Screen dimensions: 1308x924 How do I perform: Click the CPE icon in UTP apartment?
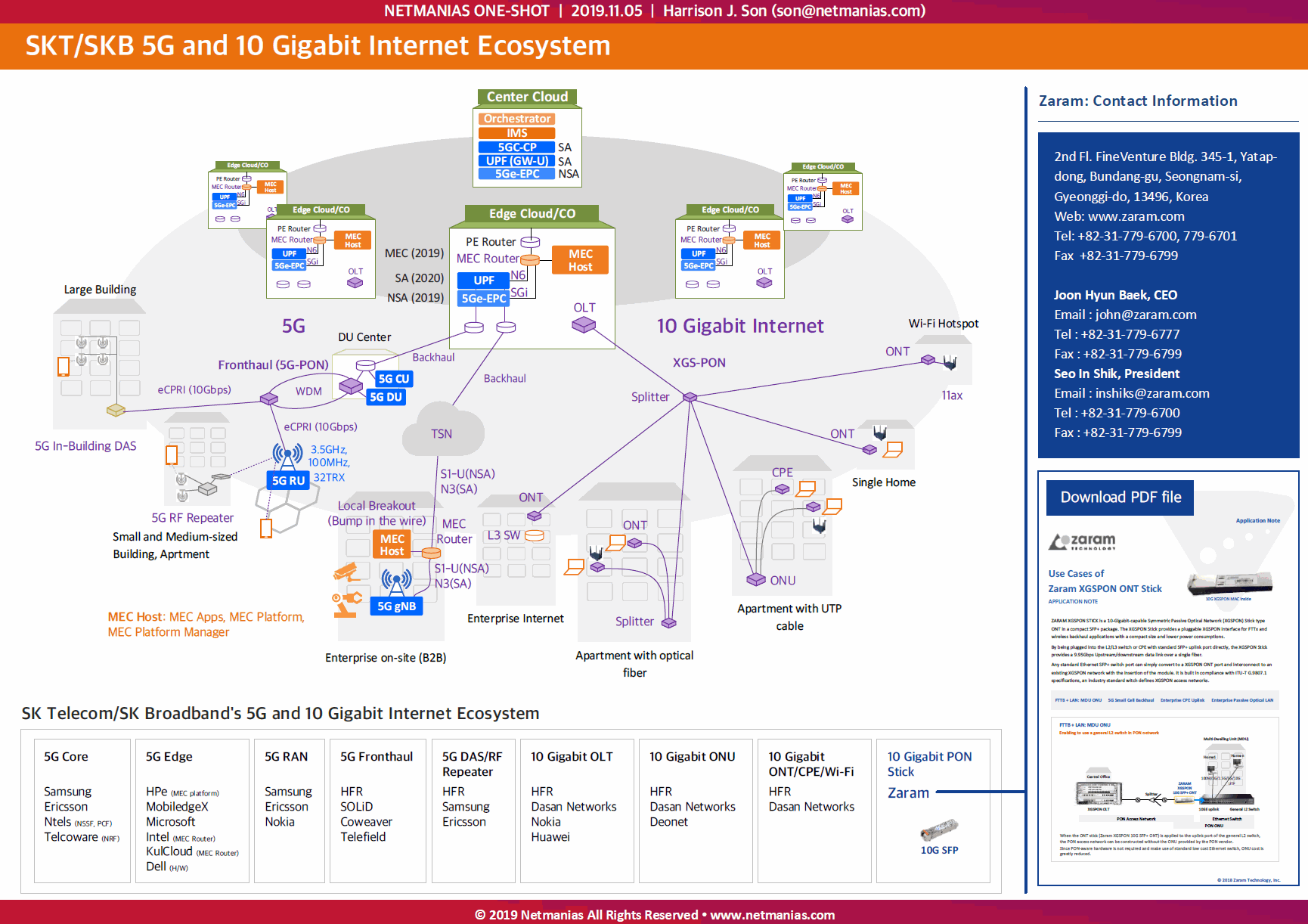(x=783, y=489)
